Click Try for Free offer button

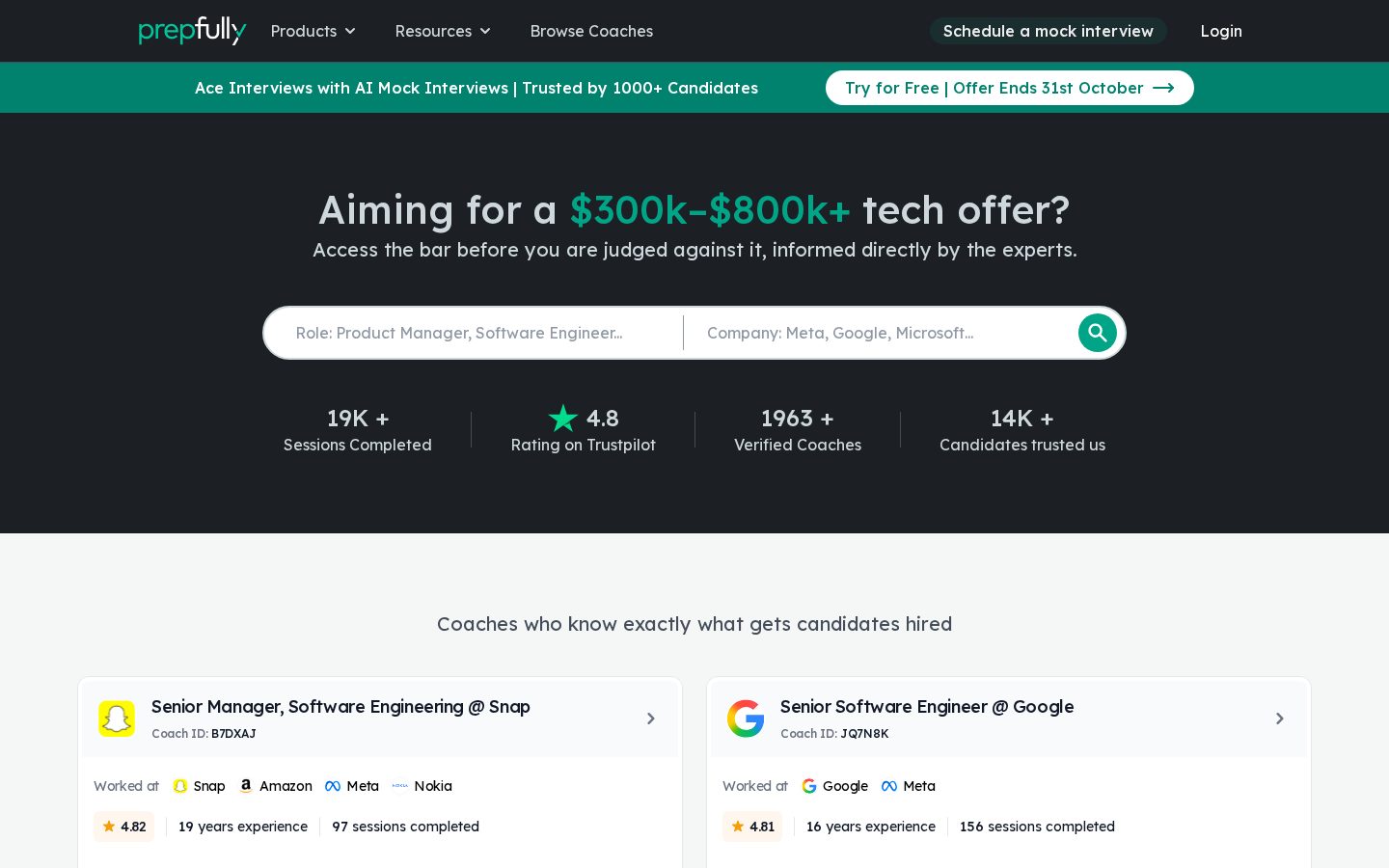[x=1010, y=88]
